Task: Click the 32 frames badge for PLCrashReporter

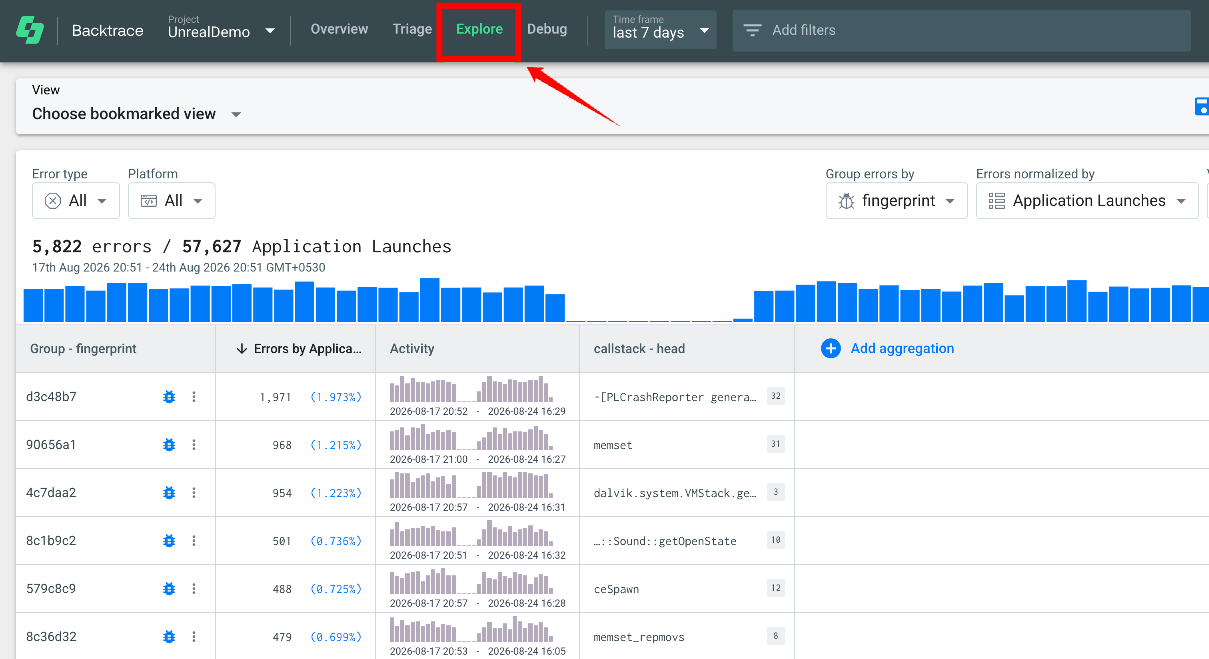Action: coord(776,396)
